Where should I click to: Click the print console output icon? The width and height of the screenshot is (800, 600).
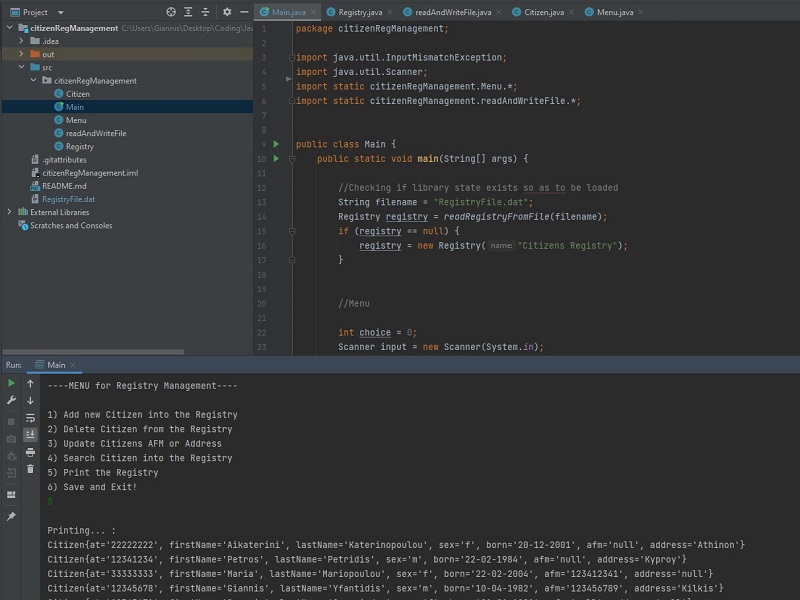coord(30,452)
